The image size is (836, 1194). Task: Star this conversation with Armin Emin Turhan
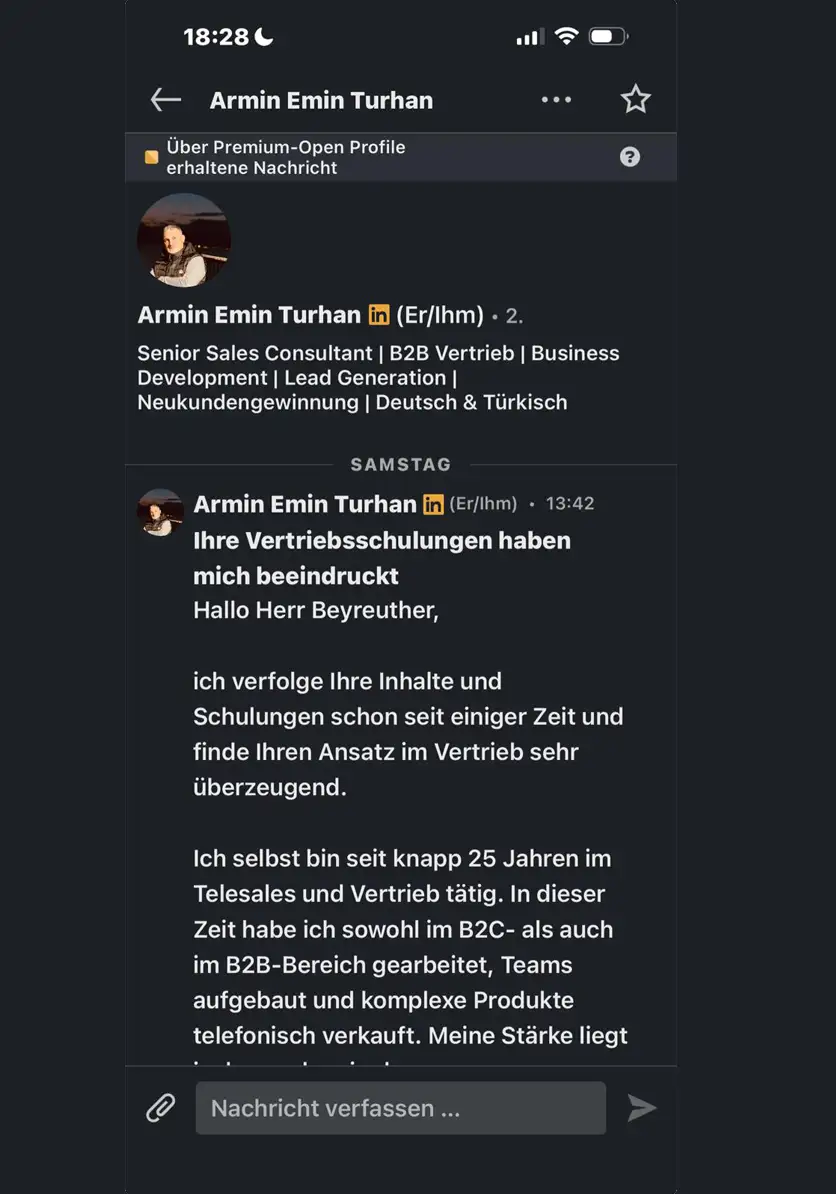point(635,100)
